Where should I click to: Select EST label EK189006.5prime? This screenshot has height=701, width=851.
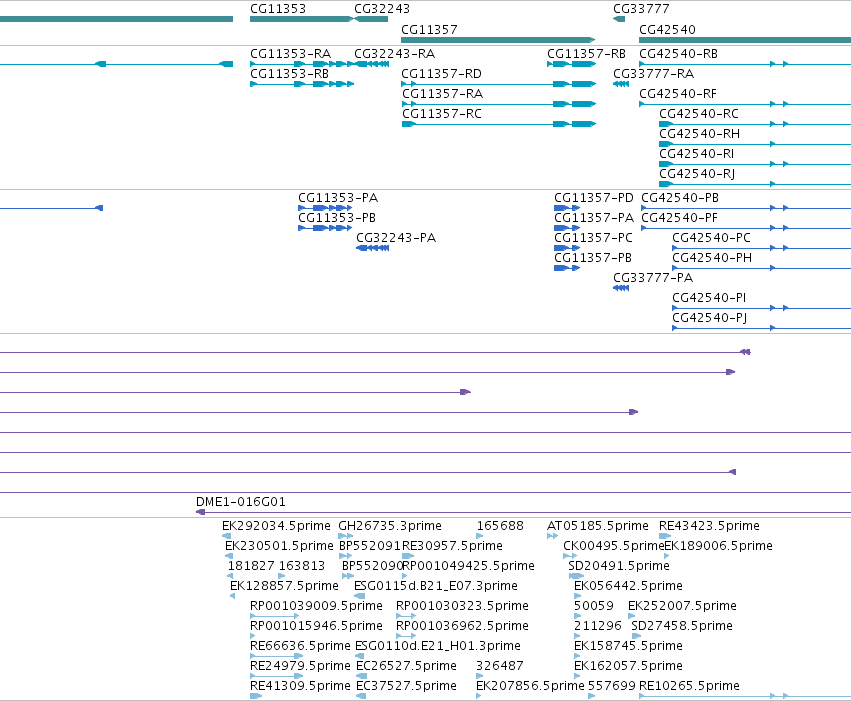(x=719, y=546)
